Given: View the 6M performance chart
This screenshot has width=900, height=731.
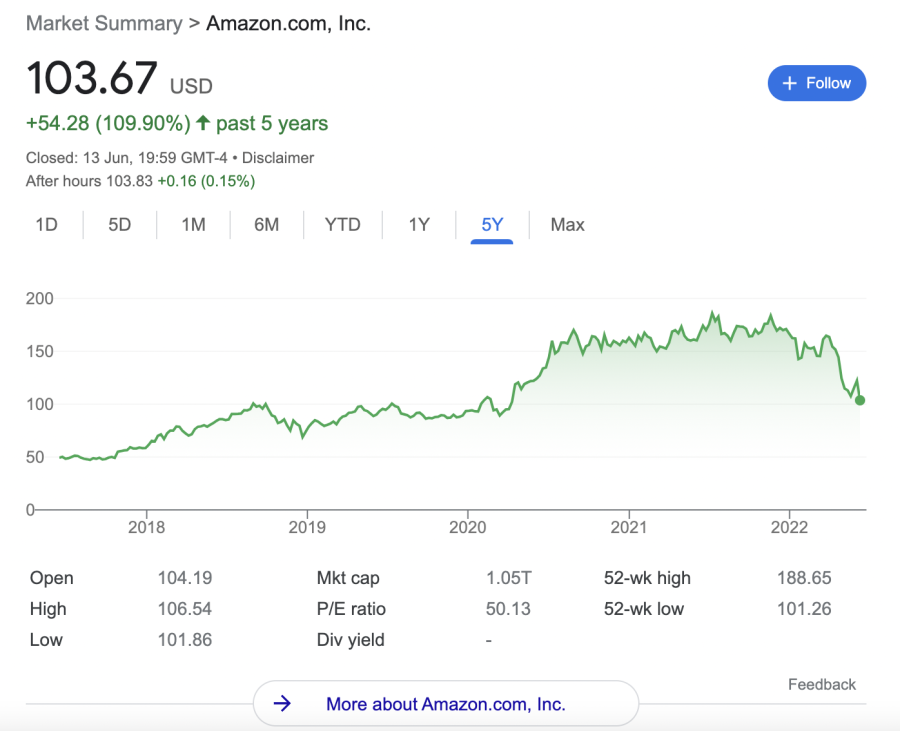Looking at the screenshot, I should [x=266, y=225].
